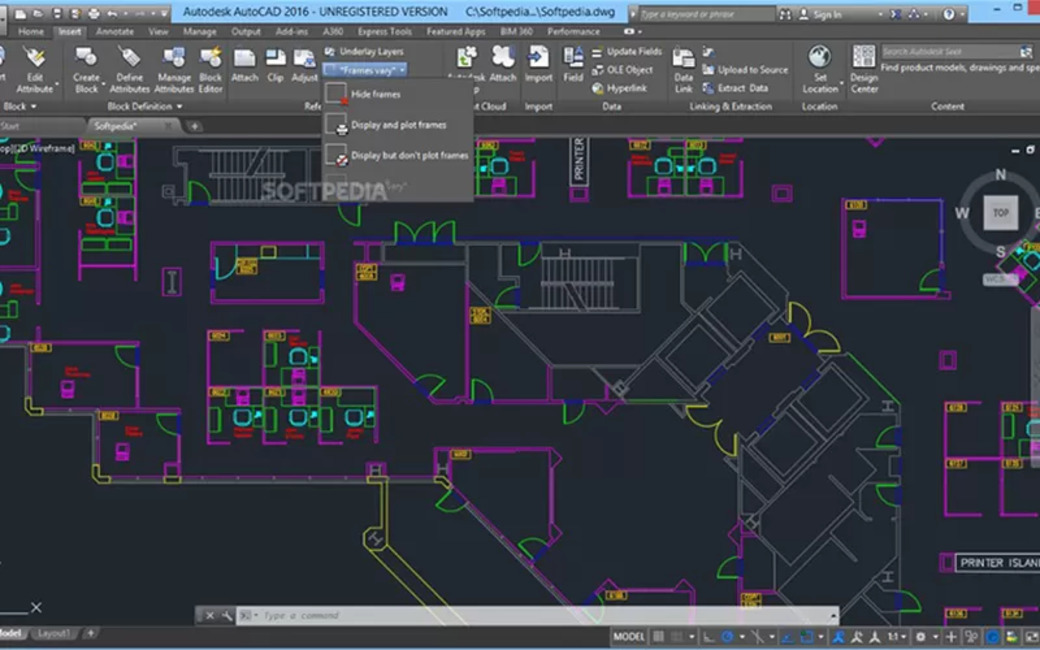Add new drawing tab with plus
This screenshot has height=650, width=1040.
pos(194,126)
